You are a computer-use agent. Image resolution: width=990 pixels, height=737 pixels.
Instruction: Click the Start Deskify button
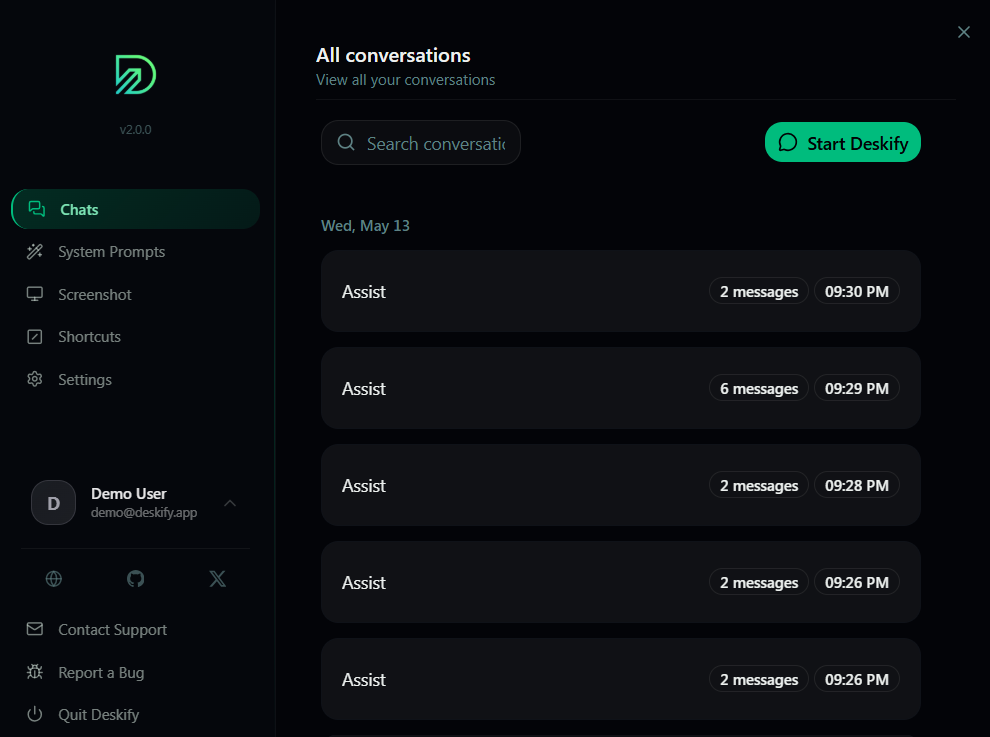tap(842, 142)
